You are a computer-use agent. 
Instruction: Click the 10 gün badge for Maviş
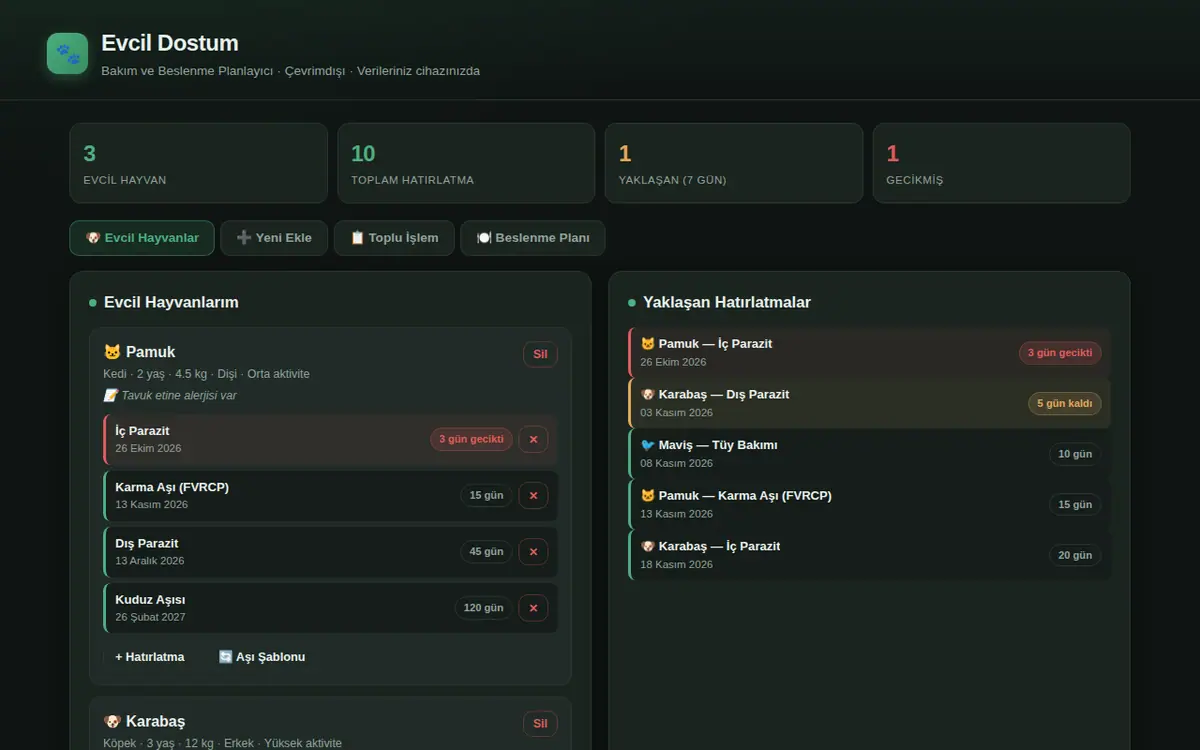click(x=1075, y=454)
